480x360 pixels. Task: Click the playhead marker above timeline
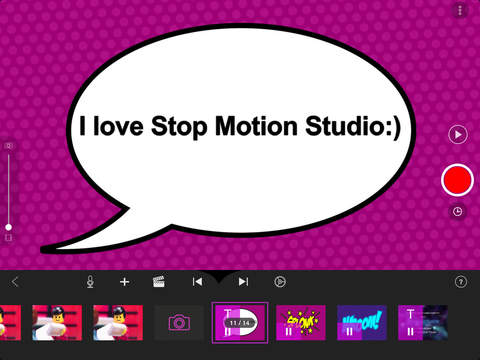pyautogui.click(x=219, y=275)
